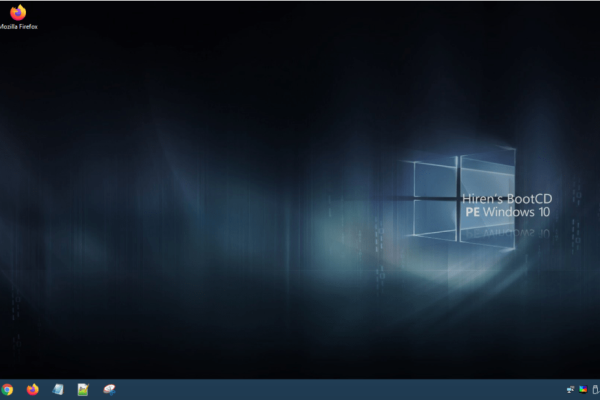600x400 pixels.
Task: Click the USB safely remove tray icon
Action: click(593, 389)
